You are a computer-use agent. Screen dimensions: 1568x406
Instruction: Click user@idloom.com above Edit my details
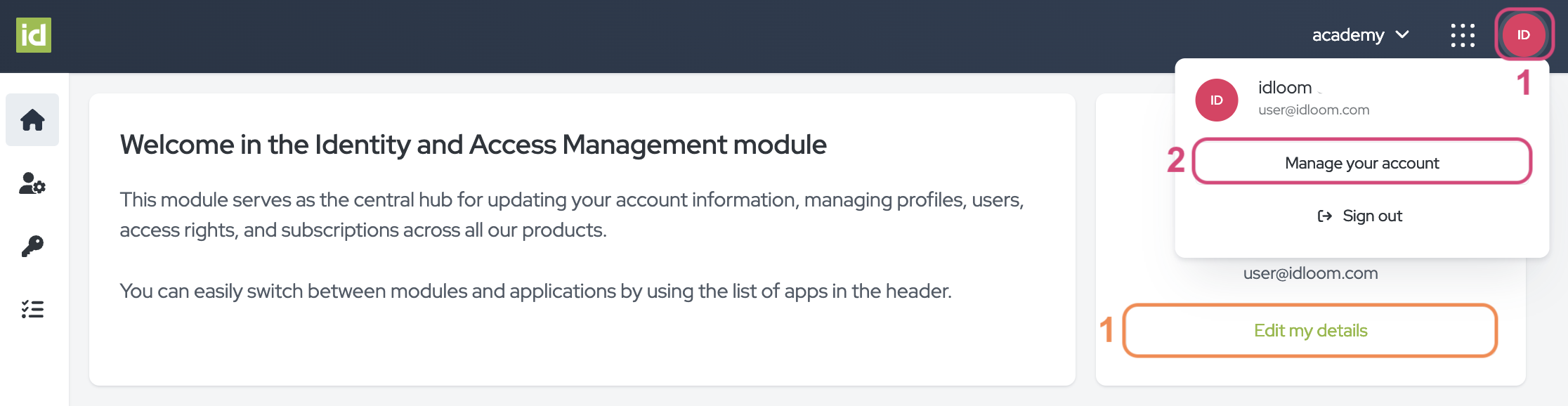(x=1310, y=273)
